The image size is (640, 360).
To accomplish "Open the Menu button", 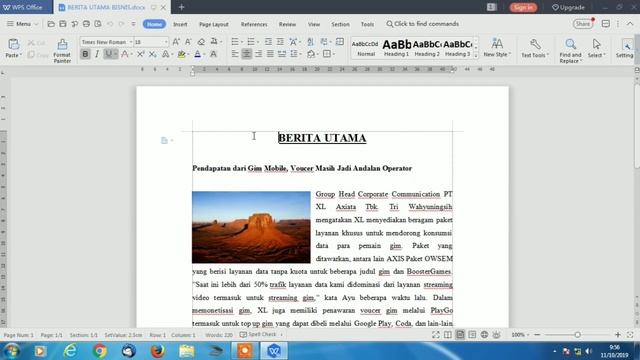I will (22, 24).
